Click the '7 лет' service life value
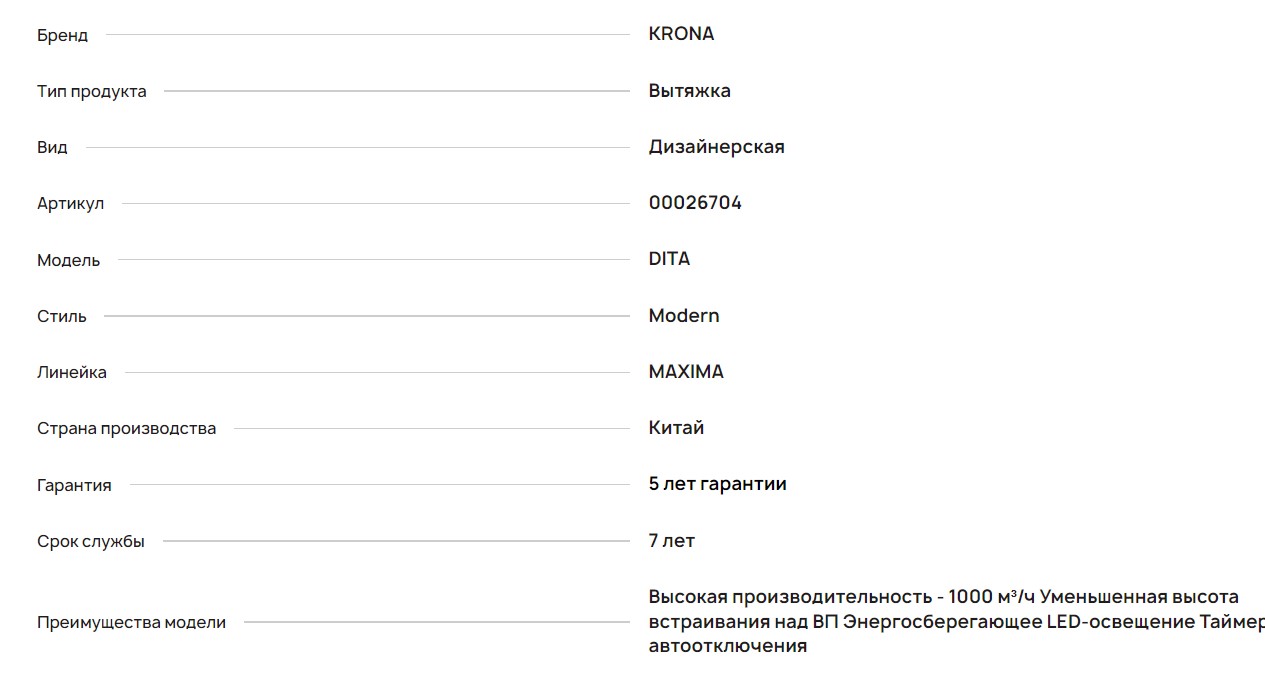 671,541
